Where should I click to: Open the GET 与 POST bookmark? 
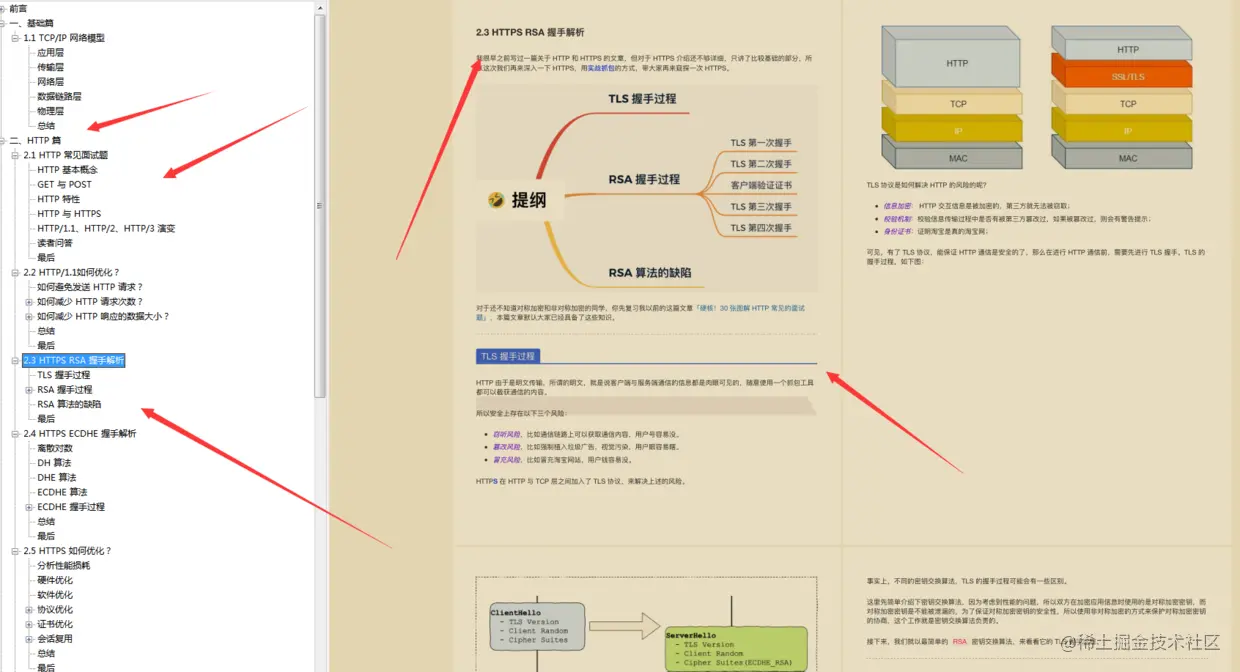pyautogui.click(x=65, y=184)
